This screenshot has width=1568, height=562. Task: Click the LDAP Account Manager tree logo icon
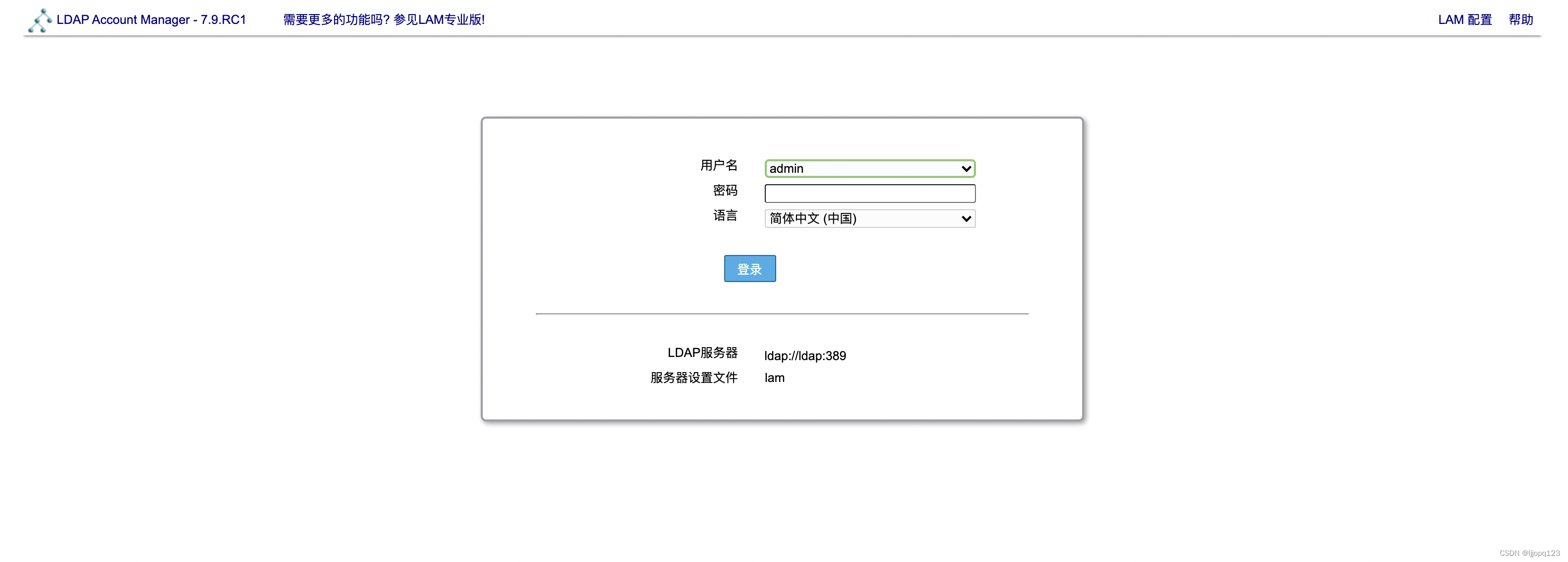tap(40, 20)
